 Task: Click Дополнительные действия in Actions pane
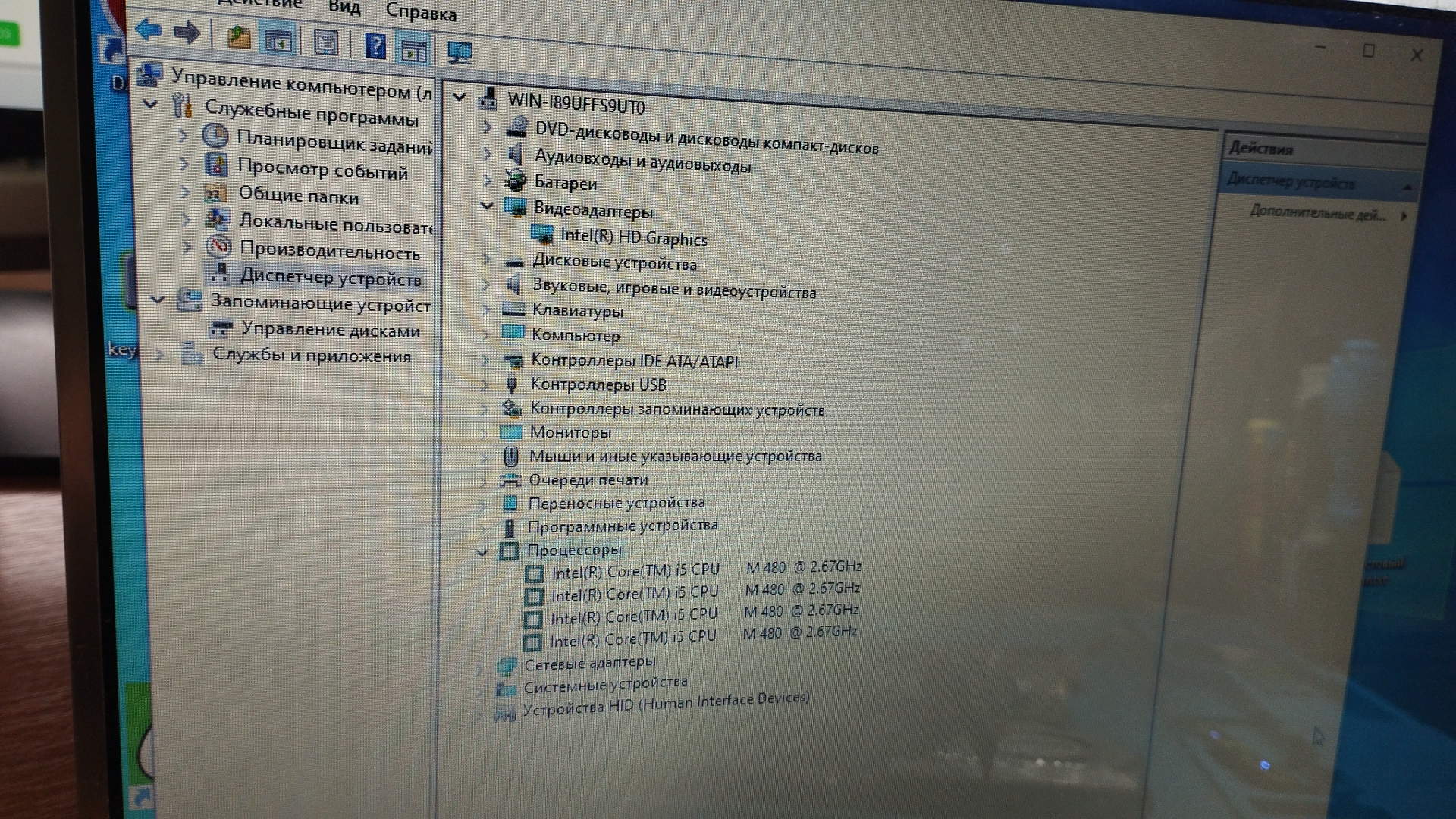click(1317, 214)
